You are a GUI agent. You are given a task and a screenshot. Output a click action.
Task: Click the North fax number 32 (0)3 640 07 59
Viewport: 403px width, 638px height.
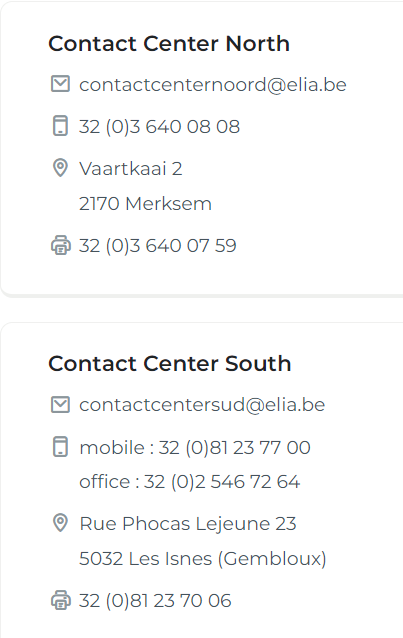pyautogui.click(x=158, y=246)
